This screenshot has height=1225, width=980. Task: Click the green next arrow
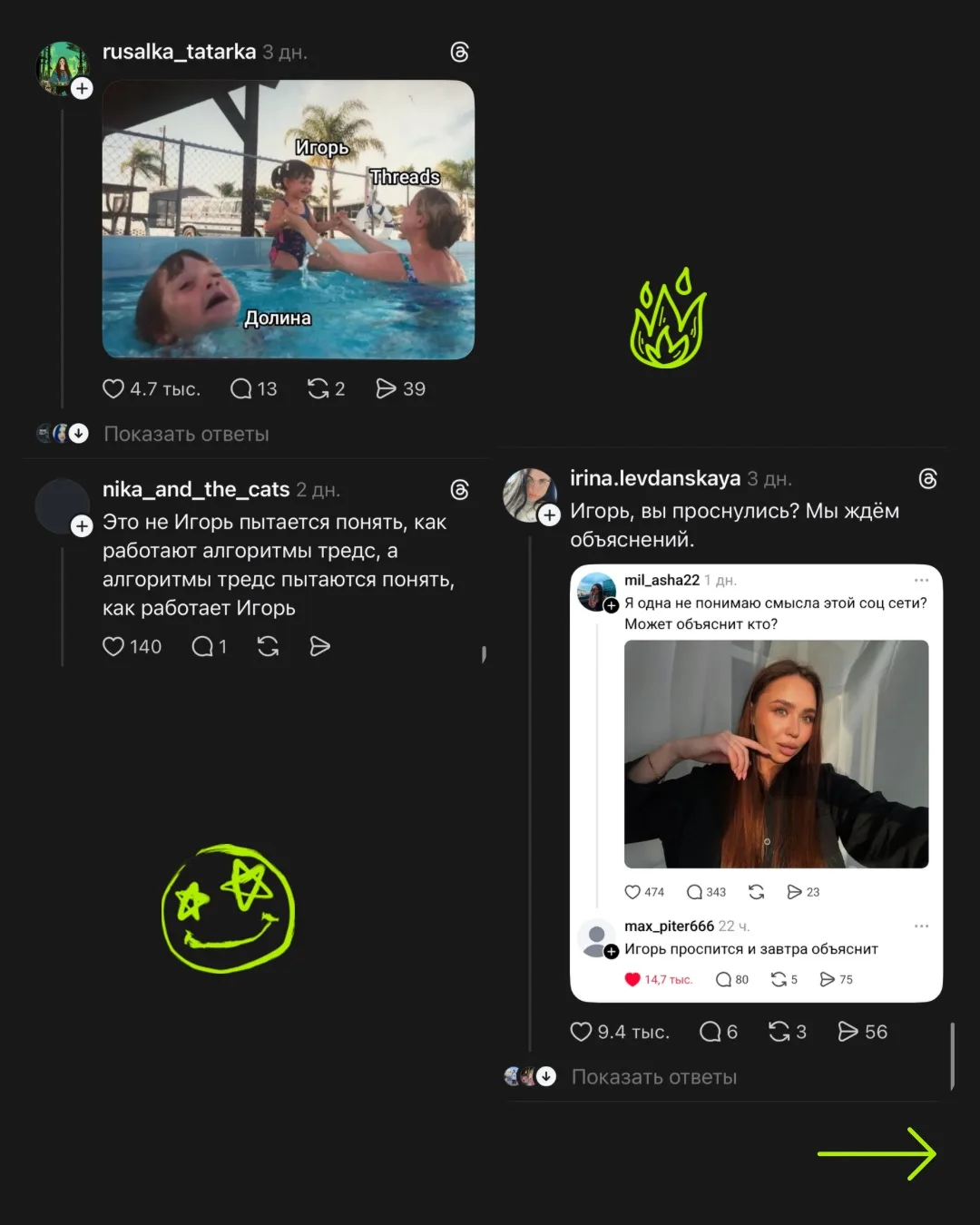(877, 1153)
